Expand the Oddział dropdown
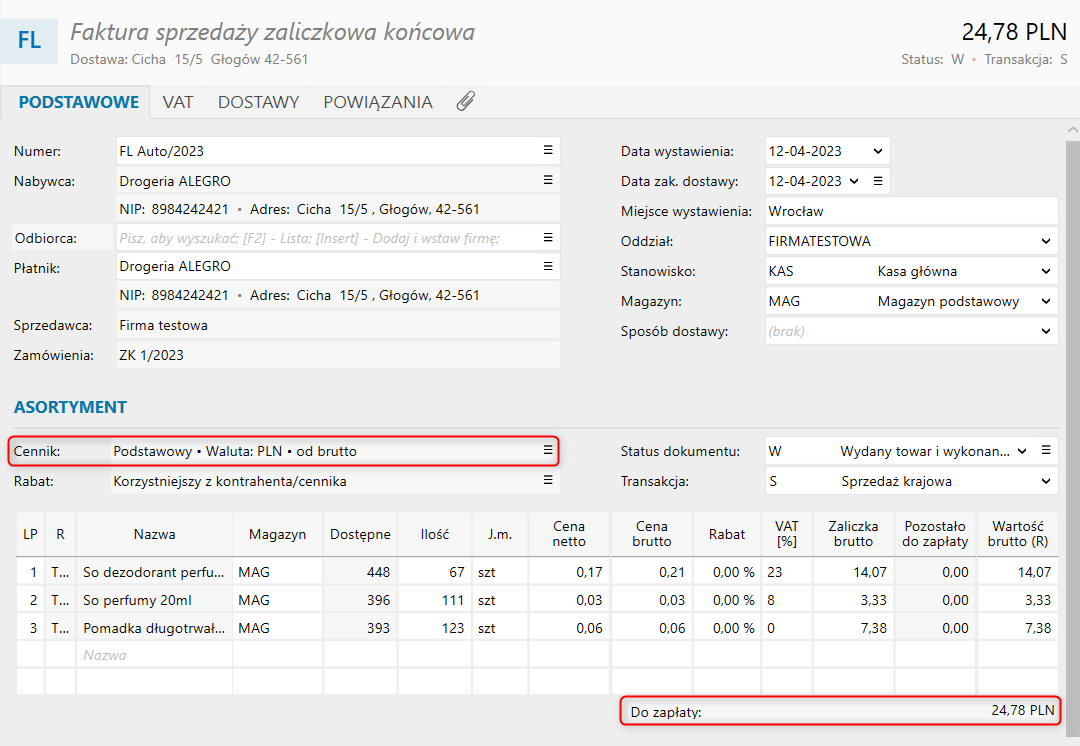This screenshot has width=1080, height=746. [1045, 242]
